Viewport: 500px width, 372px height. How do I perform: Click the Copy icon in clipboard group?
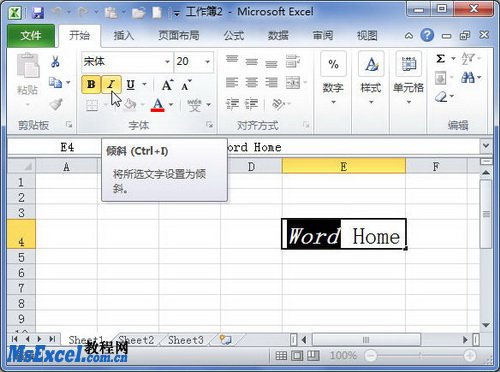[x=55, y=82]
